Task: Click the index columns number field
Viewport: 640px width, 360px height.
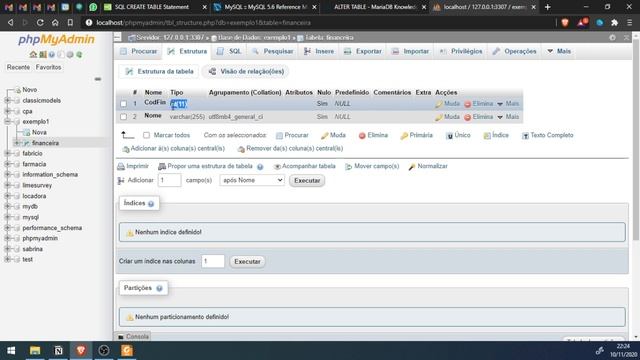Action: point(213,261)
